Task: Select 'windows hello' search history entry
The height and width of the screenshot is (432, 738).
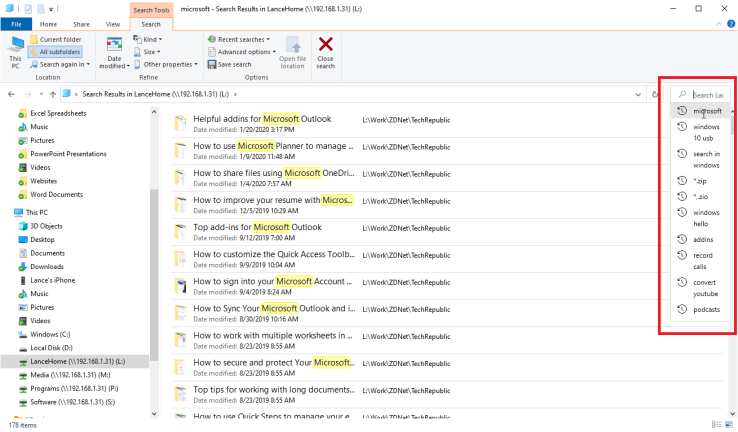Action: [701, 218]
